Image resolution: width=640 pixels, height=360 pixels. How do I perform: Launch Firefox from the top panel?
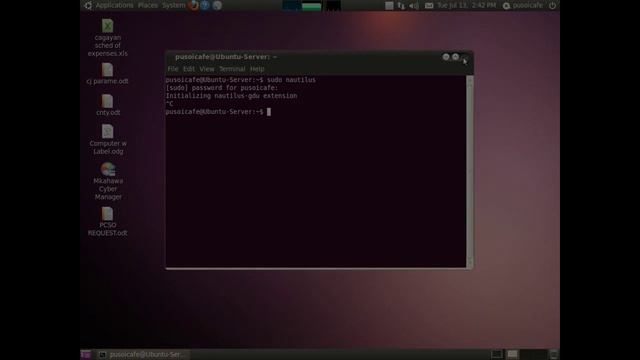(193, 5)
